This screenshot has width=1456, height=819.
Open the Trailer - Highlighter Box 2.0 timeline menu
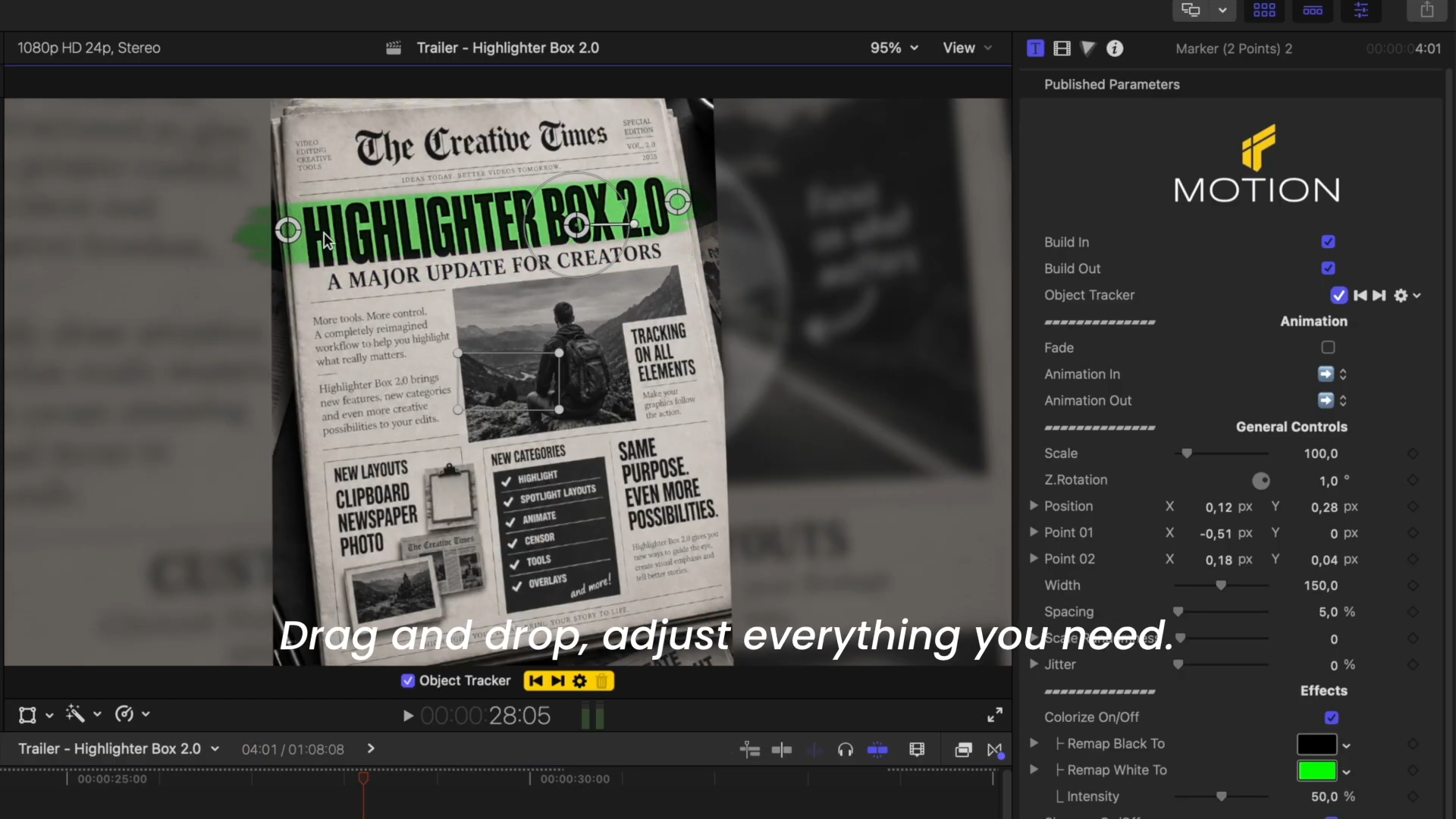click(x=118, y=749)
